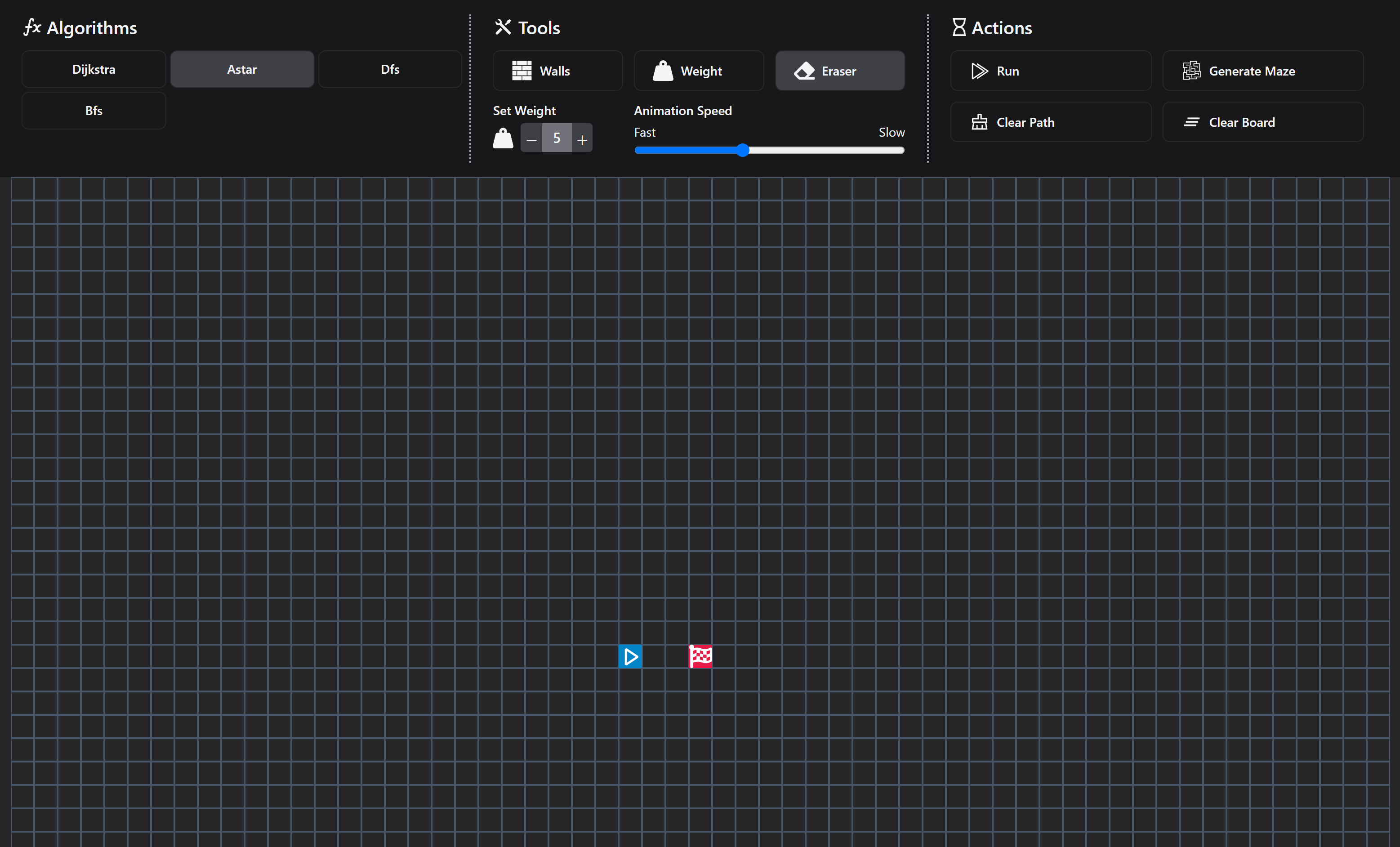Screen dimensions: 1400x847
Task: Click the Generate Maze icon
Action: (x=1191, y=71)
